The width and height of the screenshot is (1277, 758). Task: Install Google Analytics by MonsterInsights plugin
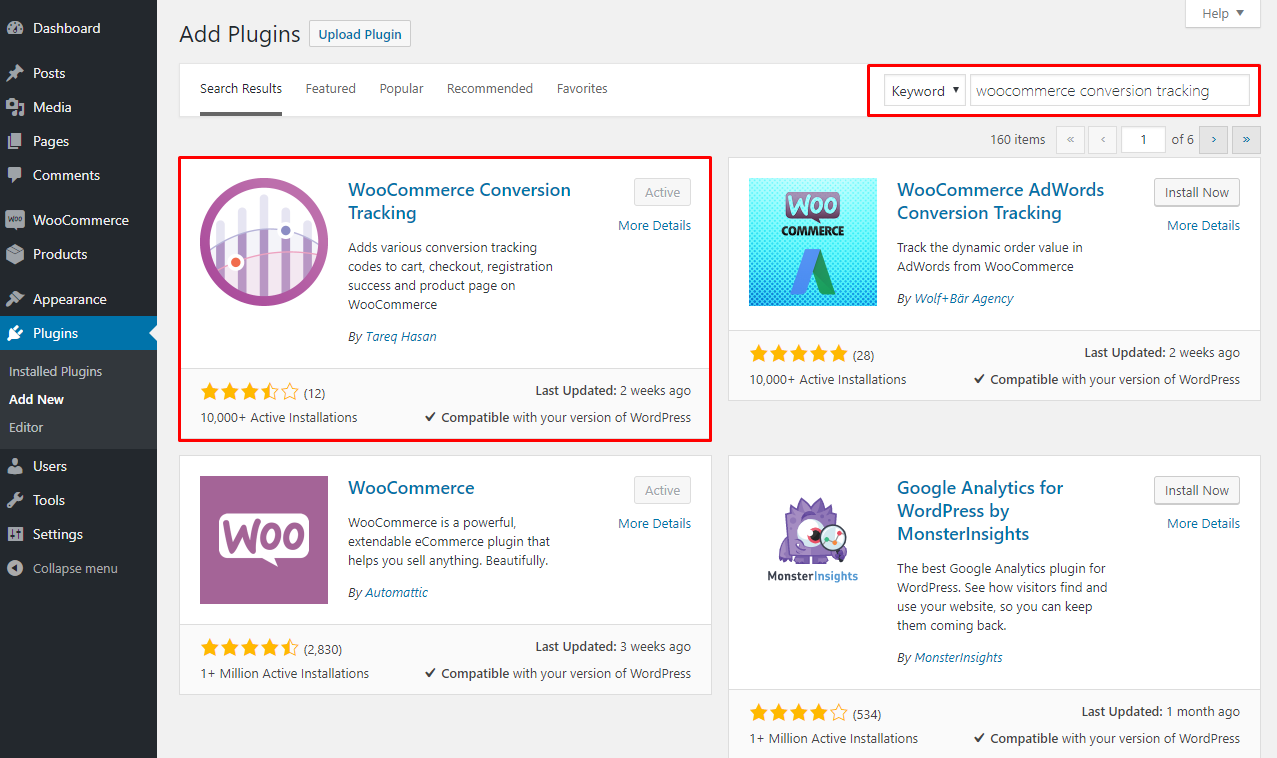click(1197, 490)
